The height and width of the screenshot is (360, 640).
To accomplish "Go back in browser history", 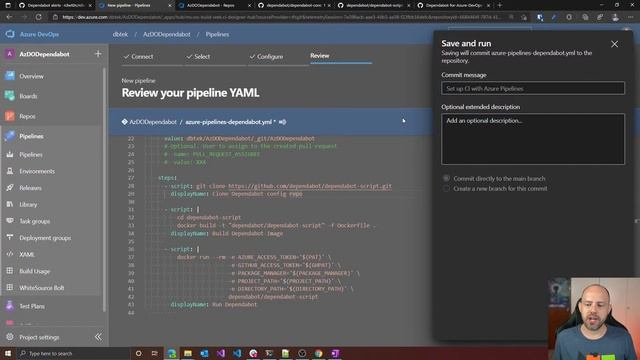I will (x=9, y=17).
